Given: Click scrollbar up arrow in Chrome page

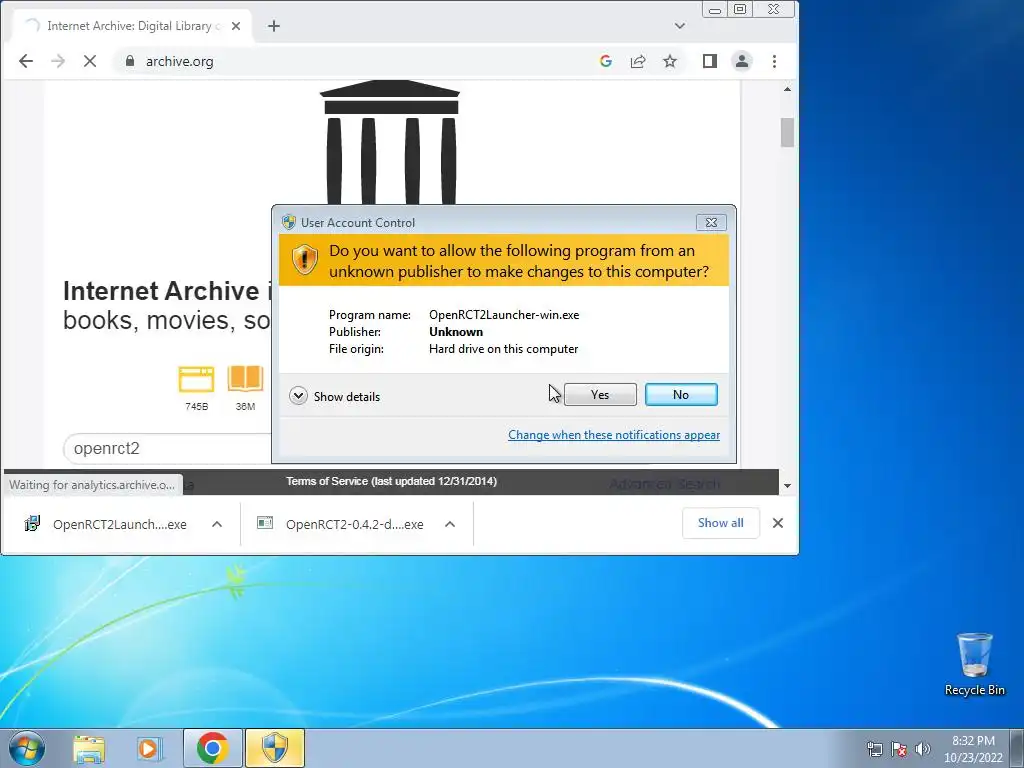Looking at the screenshot, I should pyautogui.click(x=787, y=89).
